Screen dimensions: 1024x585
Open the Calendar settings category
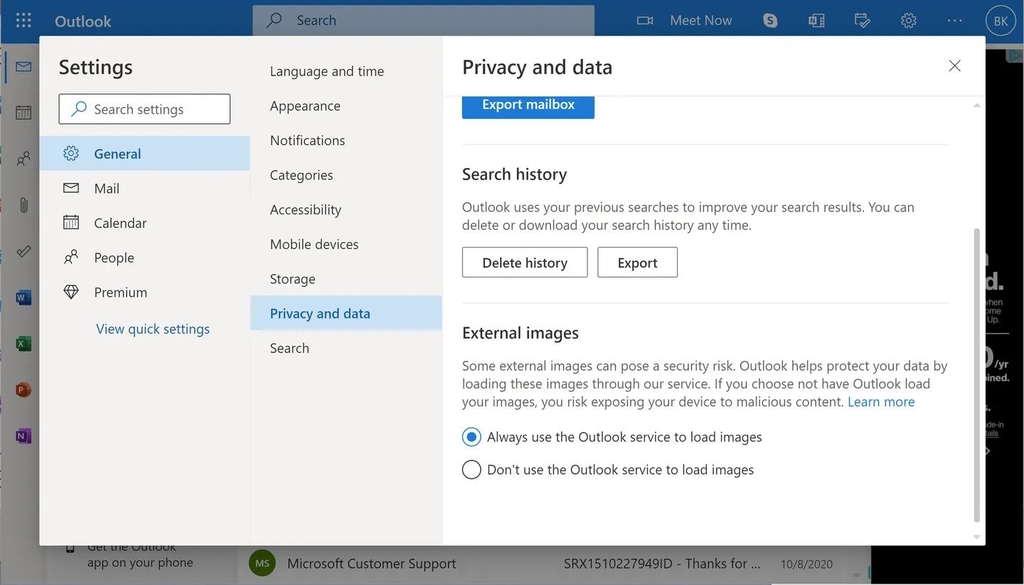click(145, 223)
